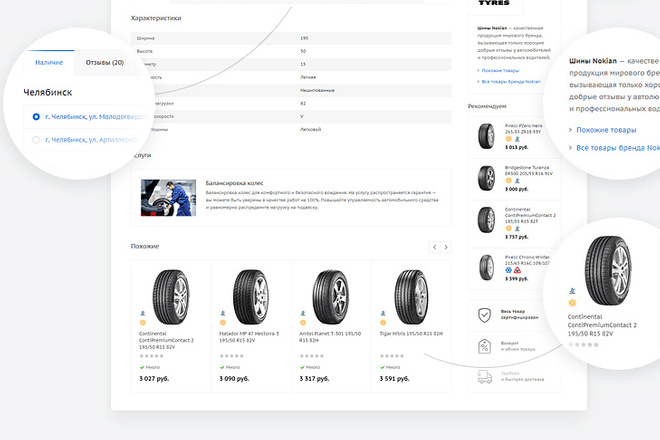Screen dimensions: 660x440
Task: Click the Характеристики section heading
Action: [x=156, y=18]
